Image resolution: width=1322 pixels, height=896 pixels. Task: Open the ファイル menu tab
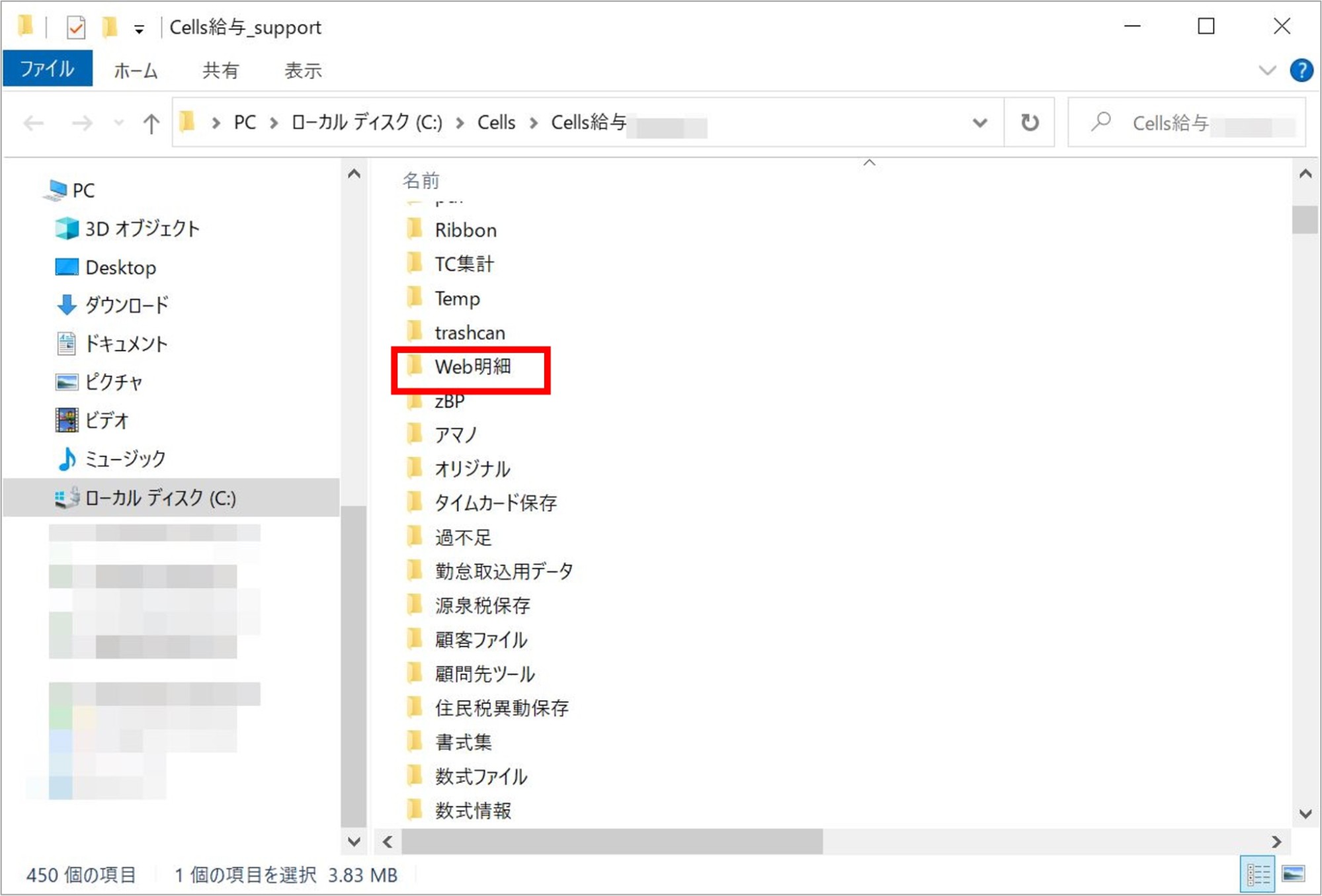47,69
